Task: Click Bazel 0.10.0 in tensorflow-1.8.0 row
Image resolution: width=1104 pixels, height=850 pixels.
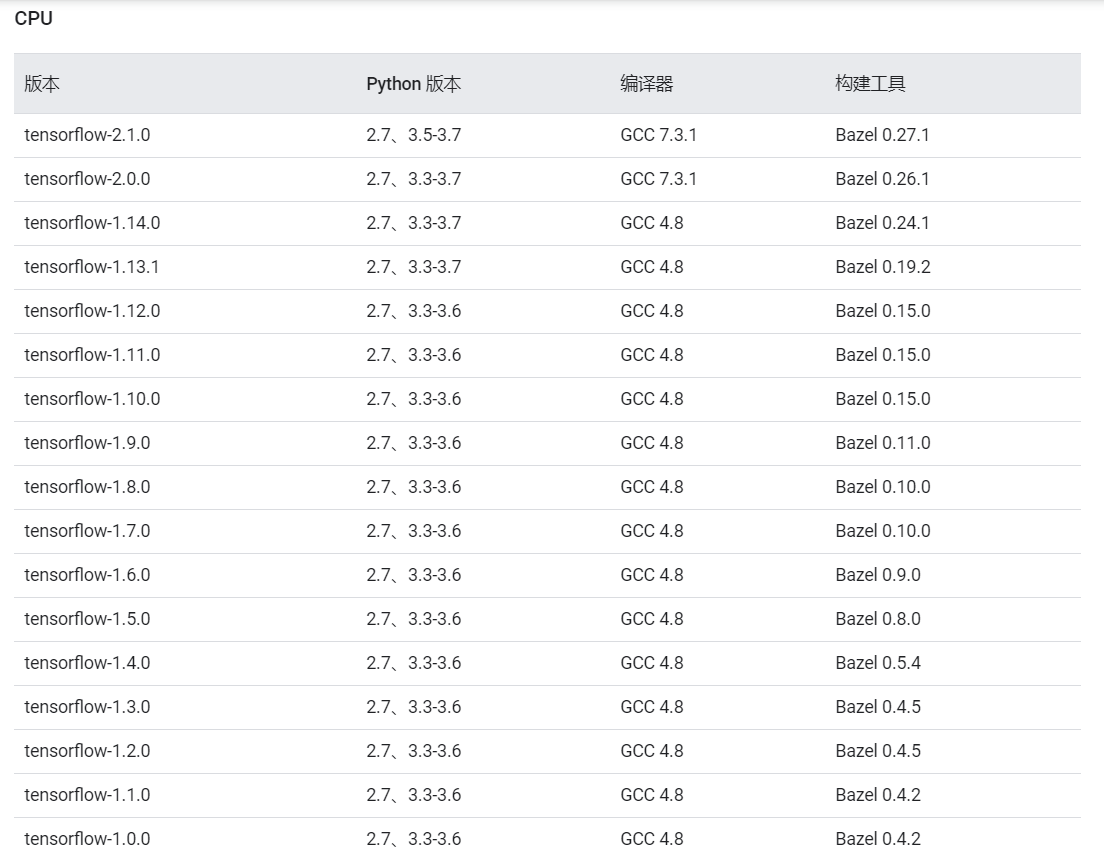Action: (x=883, y=487)
